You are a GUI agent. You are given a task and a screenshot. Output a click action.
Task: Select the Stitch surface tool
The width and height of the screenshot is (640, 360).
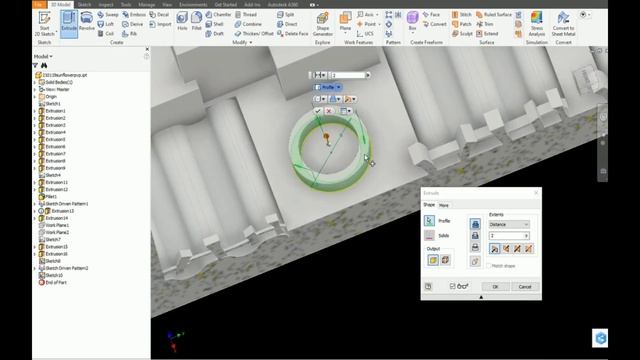[462, 14]
